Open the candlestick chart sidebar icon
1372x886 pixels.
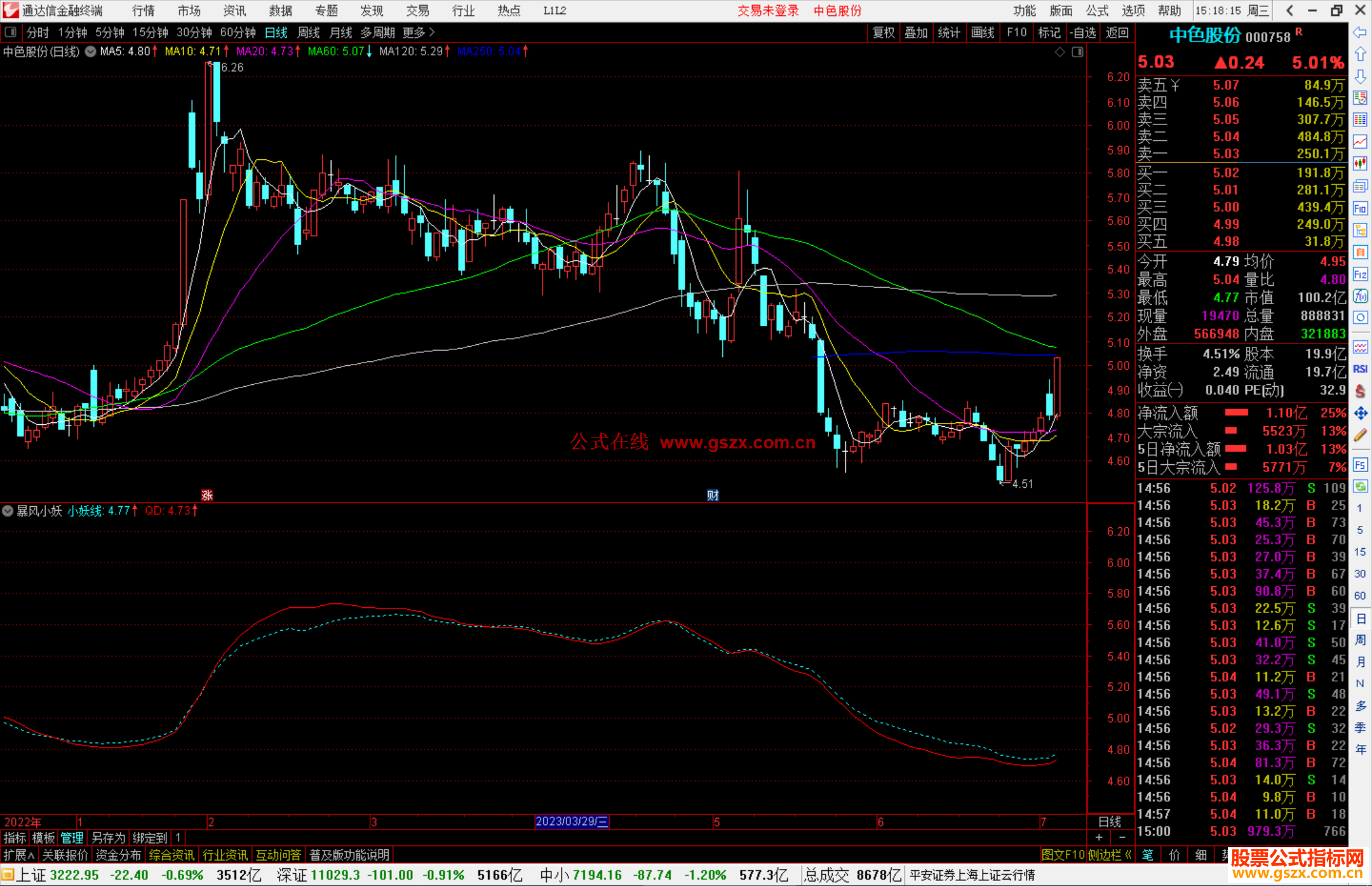pyautogui.click(x=1360, y=164)
